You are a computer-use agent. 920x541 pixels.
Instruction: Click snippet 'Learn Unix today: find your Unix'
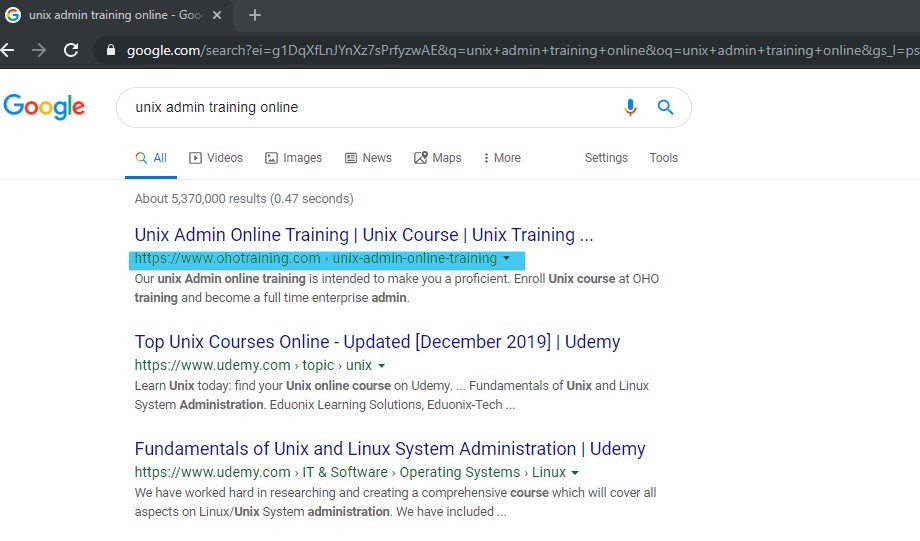(x=391, y=395)
